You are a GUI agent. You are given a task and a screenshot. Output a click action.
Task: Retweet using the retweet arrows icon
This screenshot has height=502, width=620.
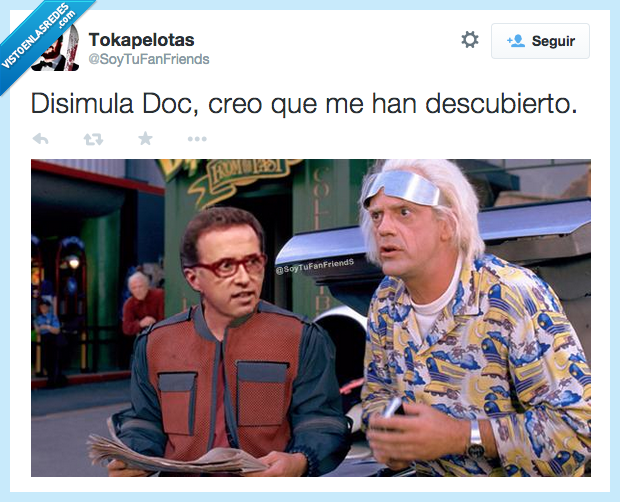(93, 139)
